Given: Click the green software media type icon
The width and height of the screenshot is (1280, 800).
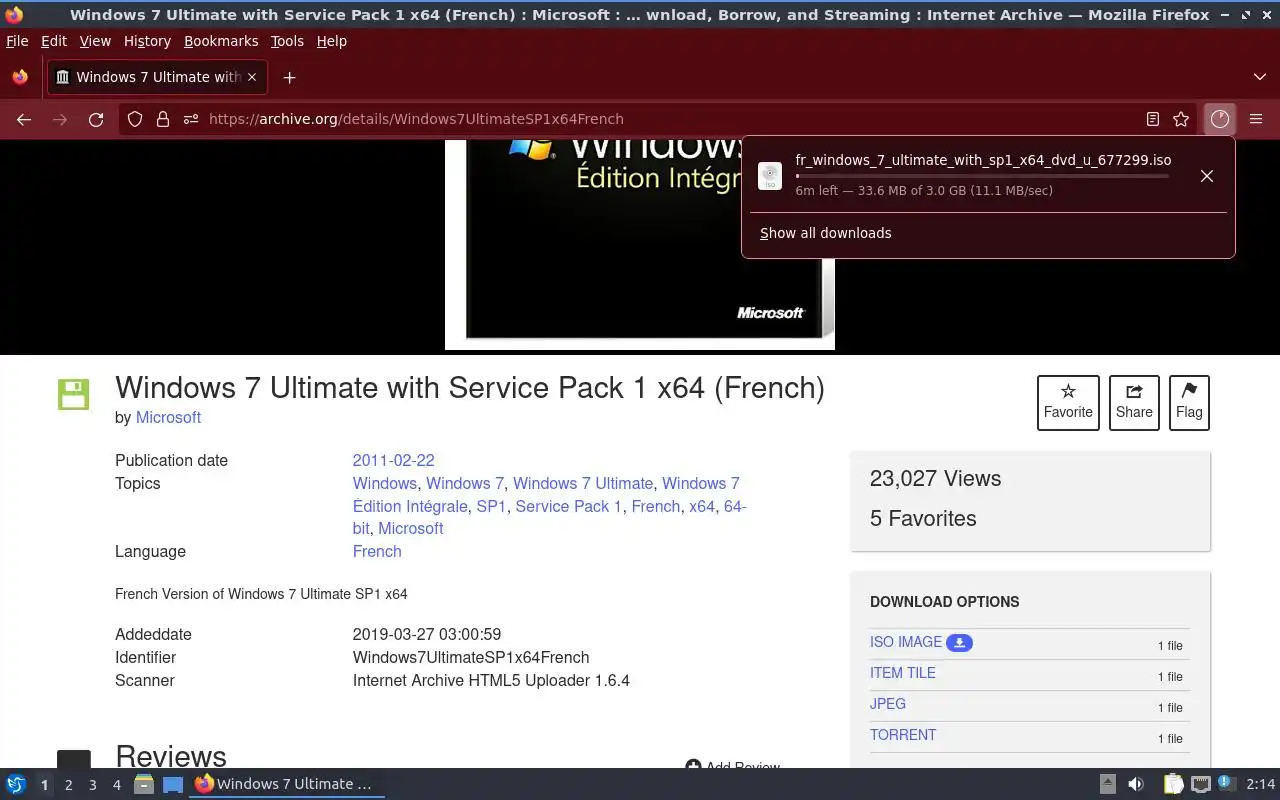Looking at the screenshot, I should point(73,394).
